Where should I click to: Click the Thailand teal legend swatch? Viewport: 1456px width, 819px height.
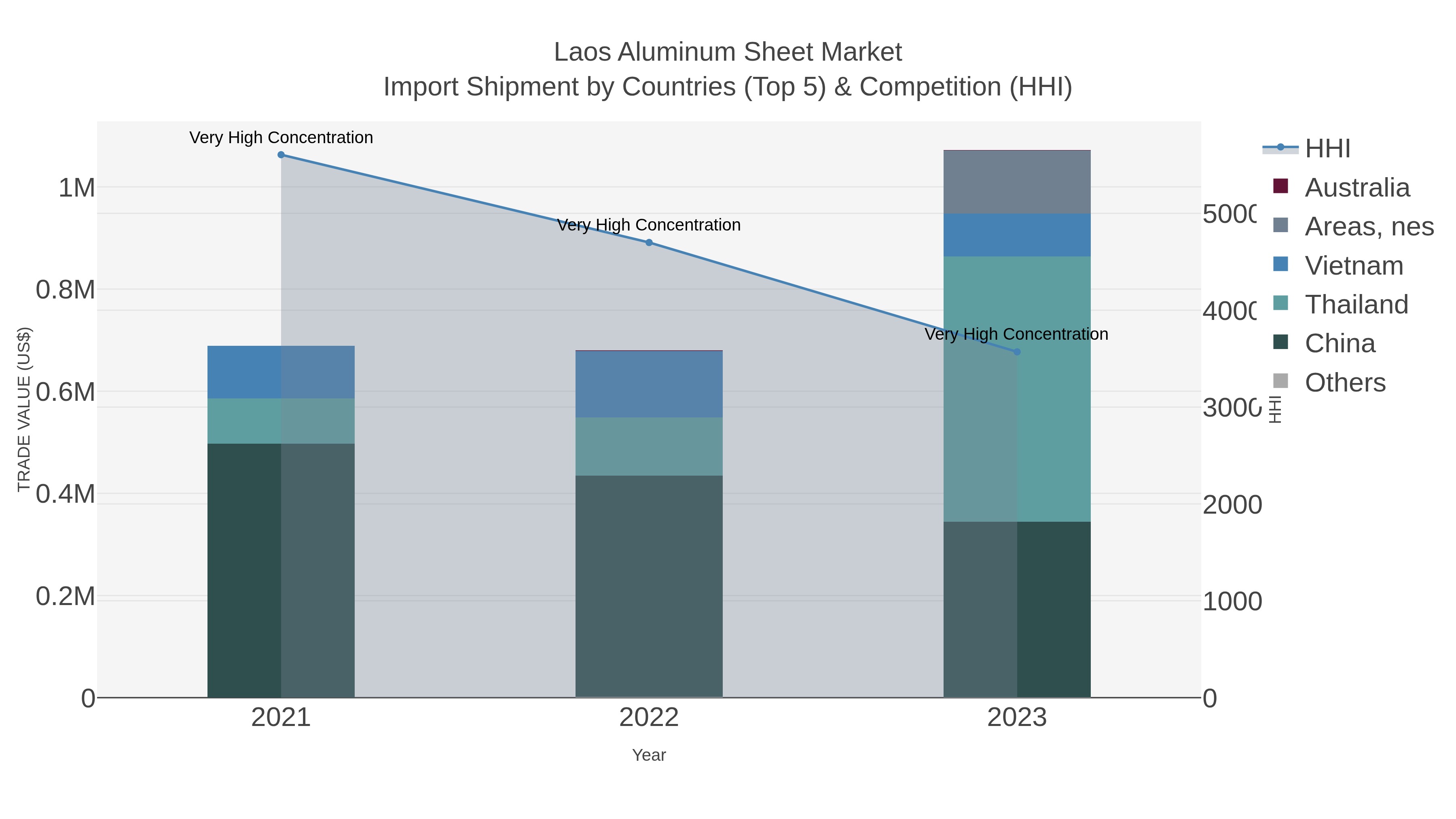click(x=1280, y=303)
